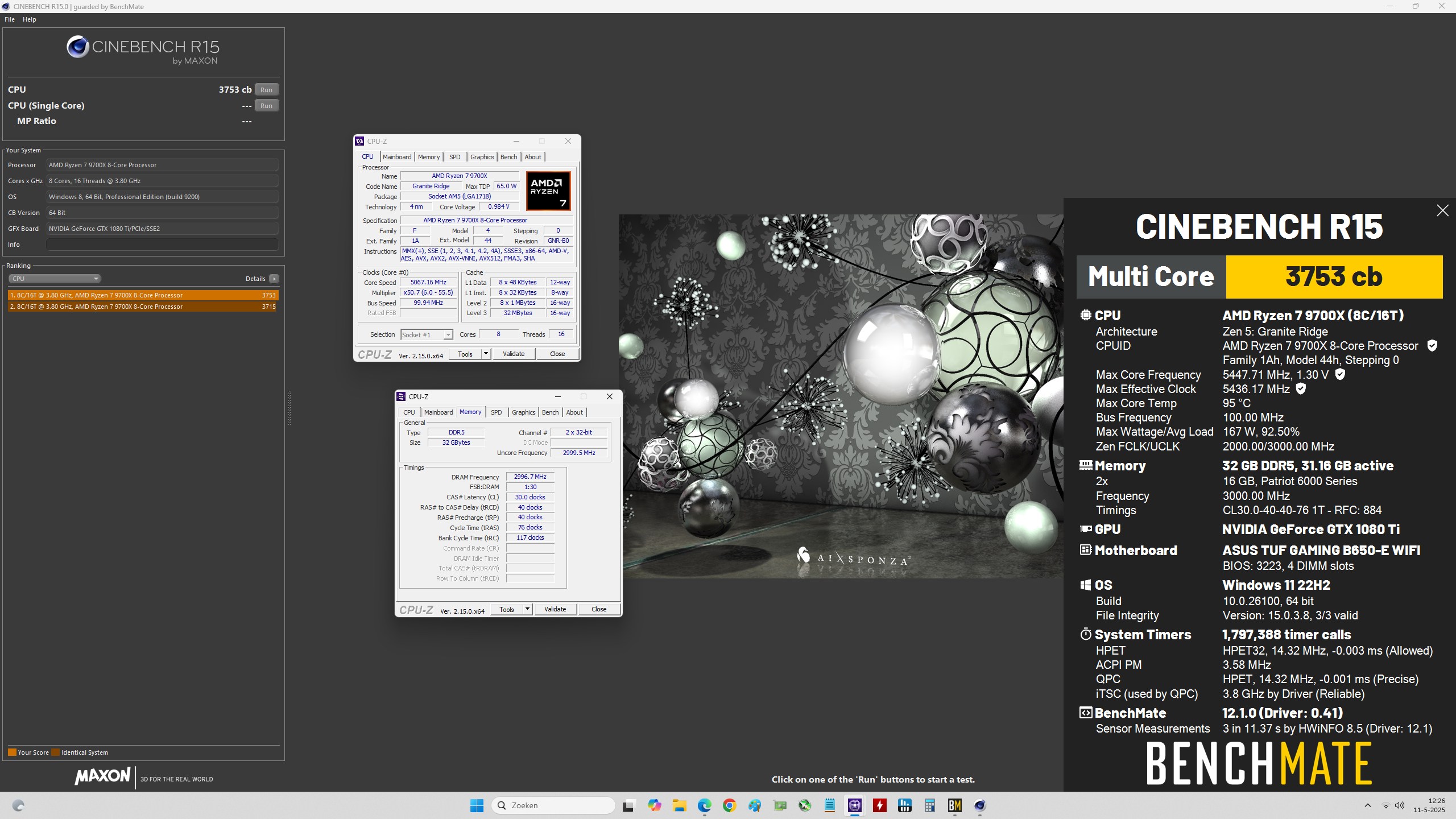The height and width of the screenshot is (819, 1456).
Task: Open About tab in upper CPU-Z window
Action: [x=533, y=157]
